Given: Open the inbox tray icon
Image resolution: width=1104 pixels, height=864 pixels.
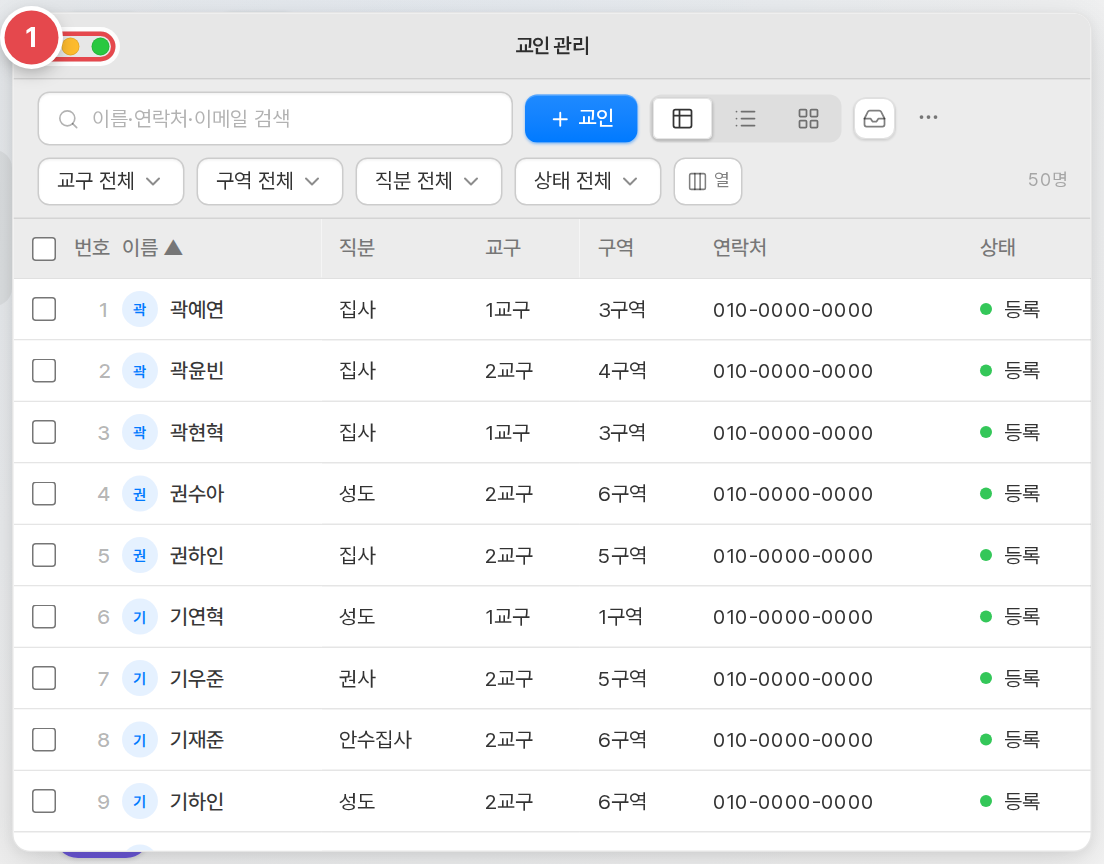Looking at the screenshot, I should pyautogui.click(x=874, y=118).
